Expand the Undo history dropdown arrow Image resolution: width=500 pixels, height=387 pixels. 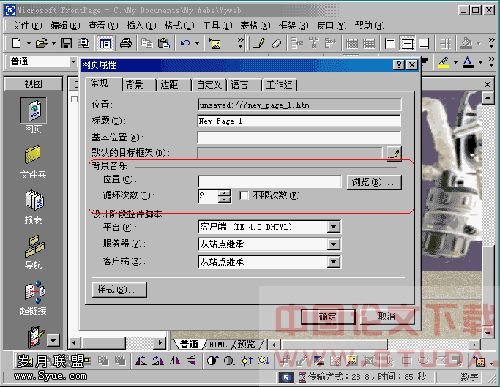coord(197,43)
